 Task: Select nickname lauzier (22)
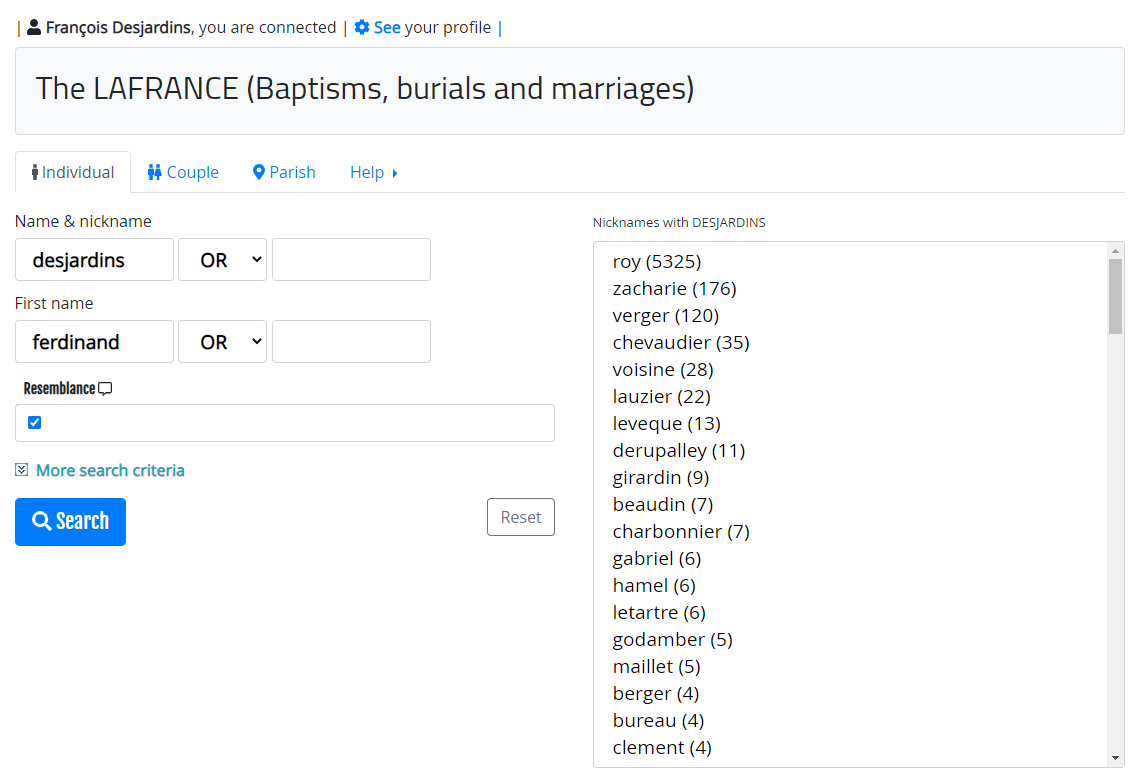coord(662,396)
